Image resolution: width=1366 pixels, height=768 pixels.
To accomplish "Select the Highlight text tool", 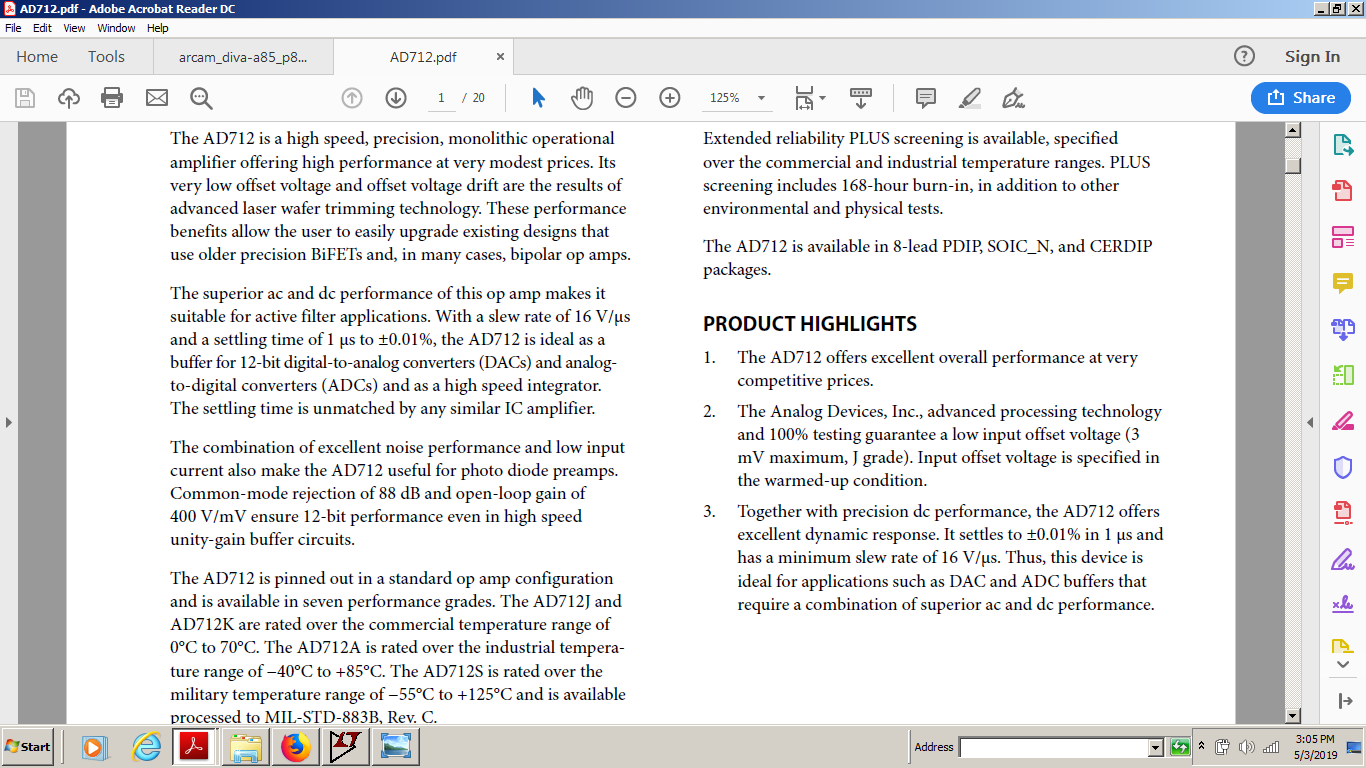I will point(970,98).
